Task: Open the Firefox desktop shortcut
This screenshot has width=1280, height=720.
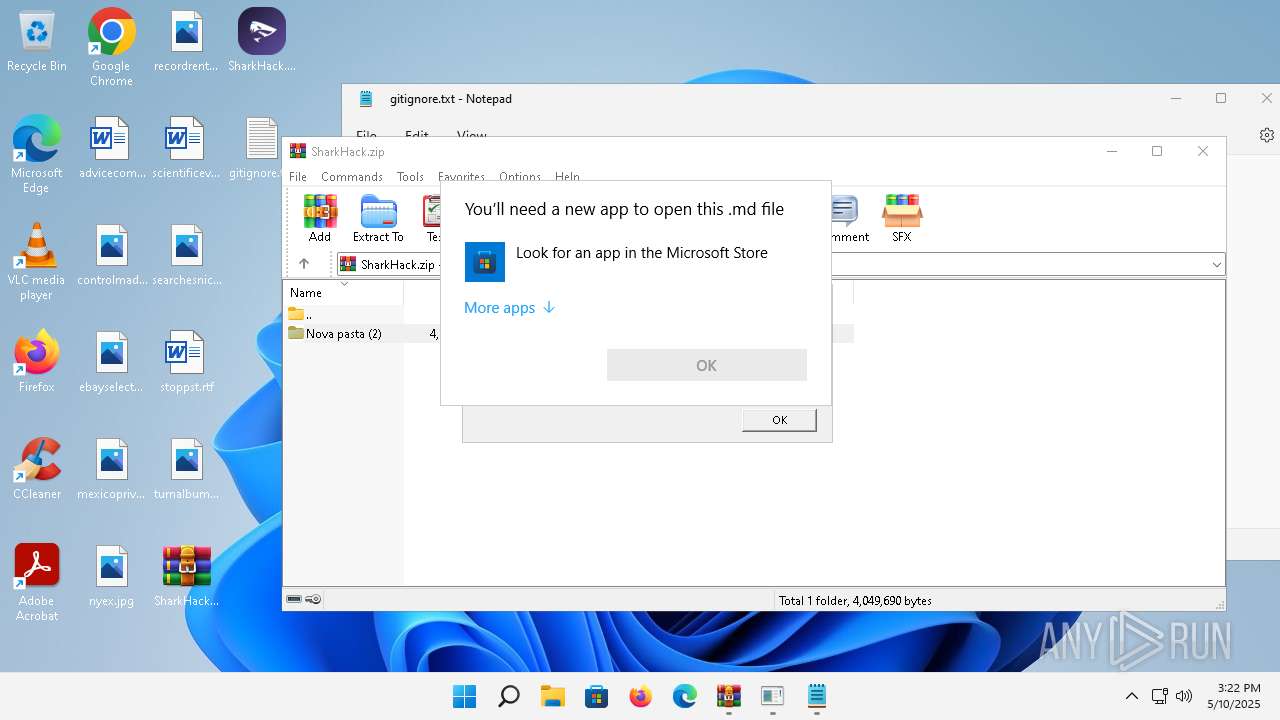Action: 37,362
